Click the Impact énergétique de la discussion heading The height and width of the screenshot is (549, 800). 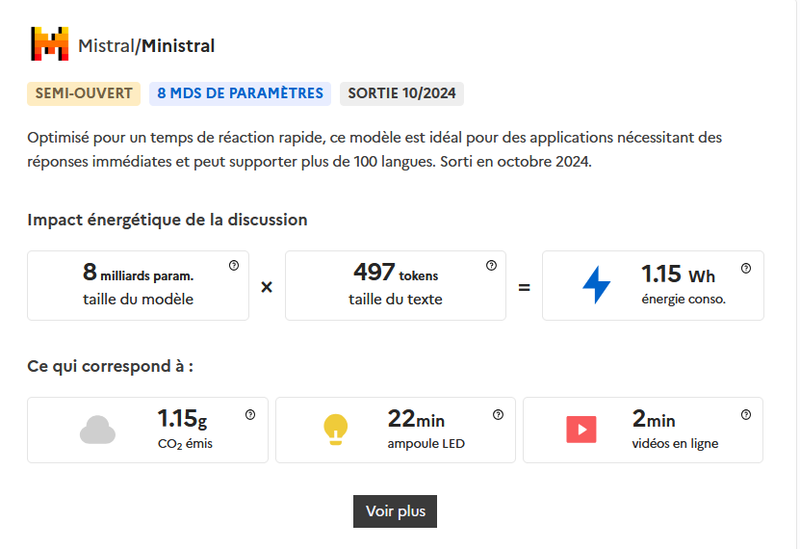point(167,219)
